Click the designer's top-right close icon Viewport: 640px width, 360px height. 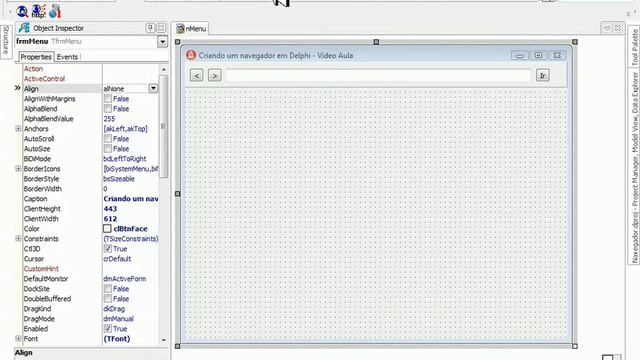click(618, 28)
